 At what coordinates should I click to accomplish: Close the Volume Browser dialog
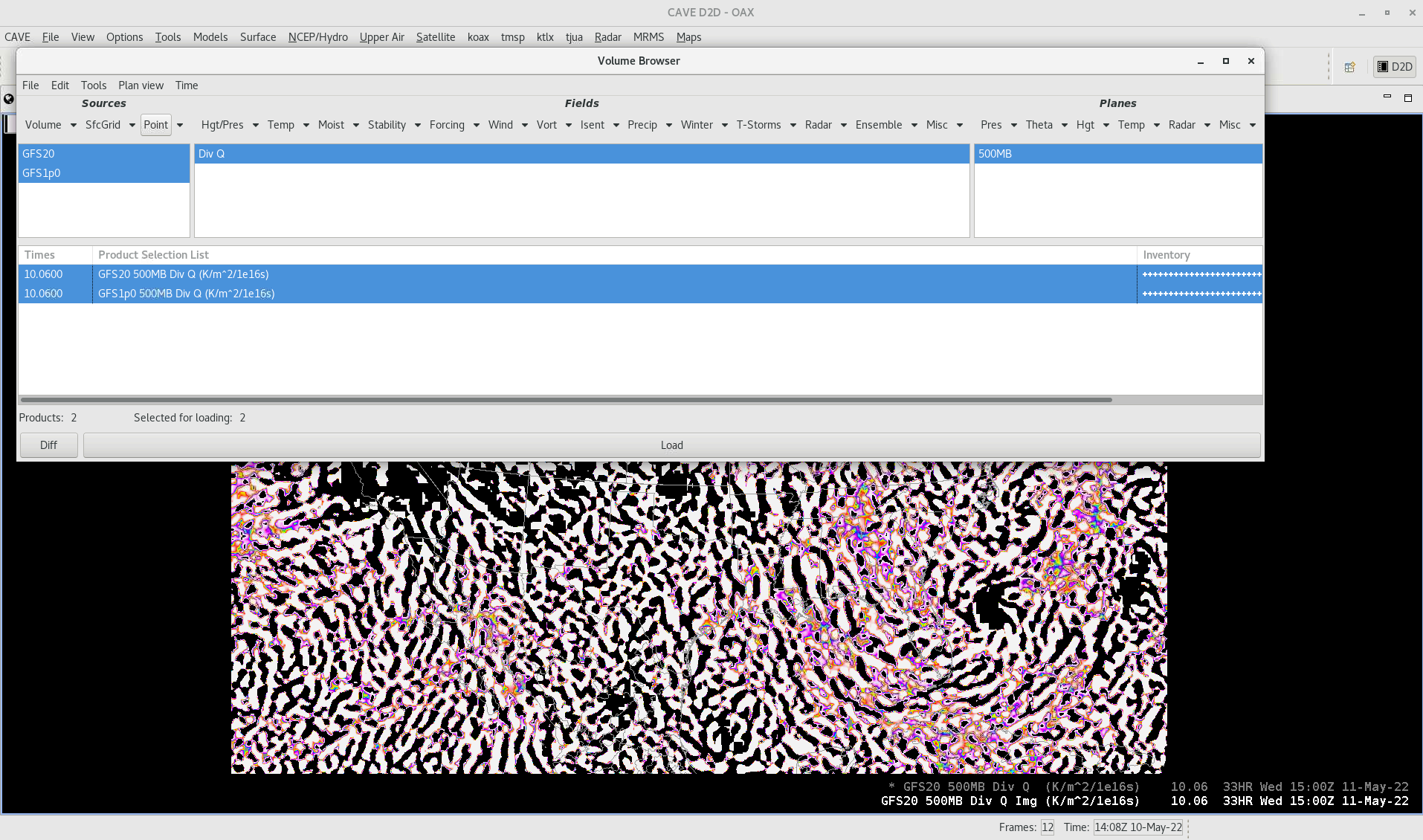click(x=1251, y=61)
